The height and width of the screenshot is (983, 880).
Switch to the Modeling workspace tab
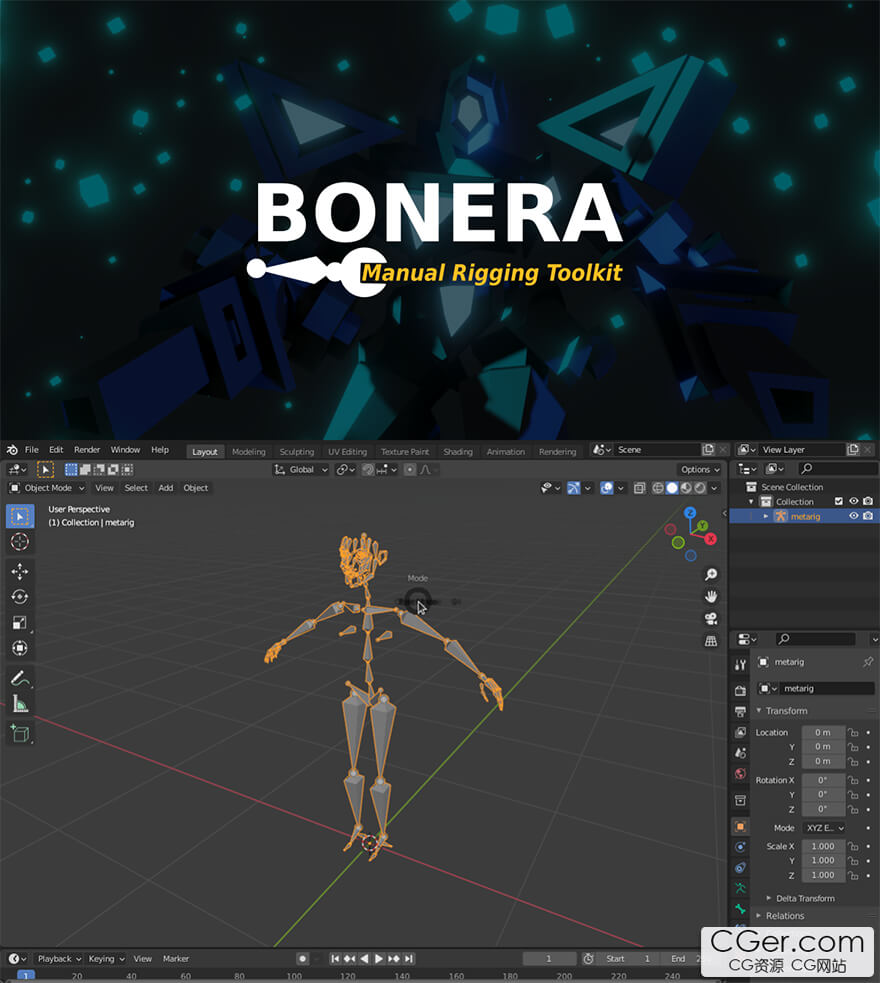[249, 451]
